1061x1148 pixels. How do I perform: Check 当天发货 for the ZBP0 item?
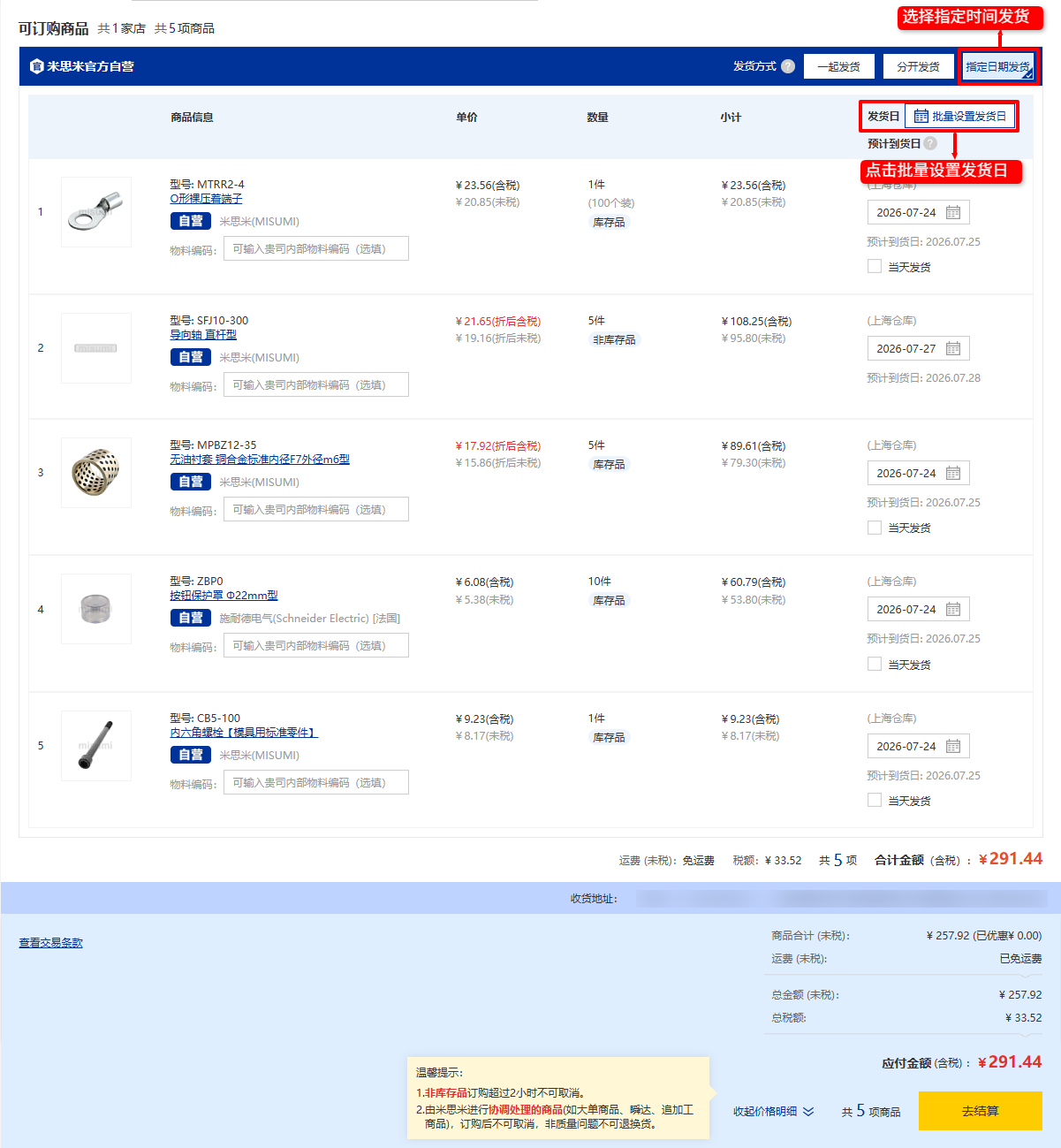pyautogui.click(x=875, y=664)
